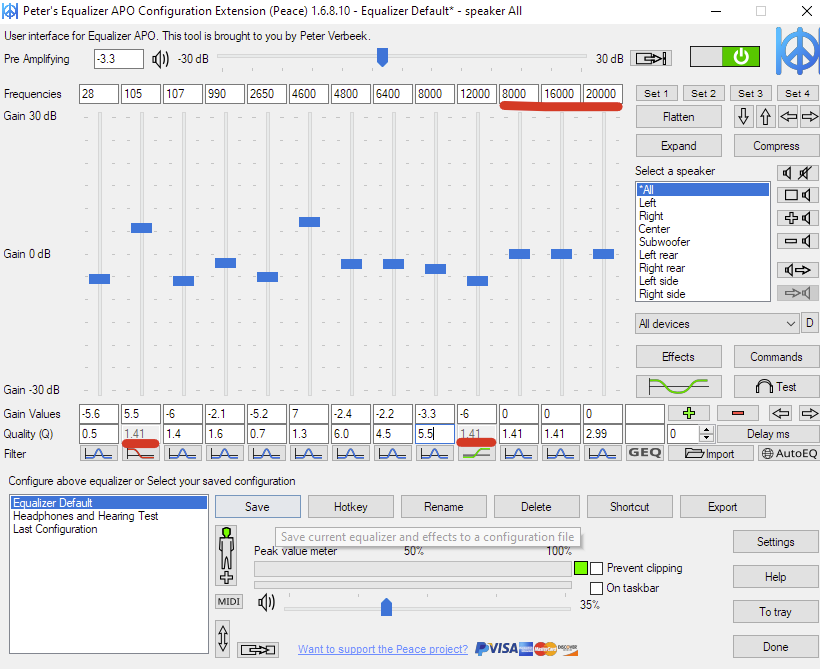Click the Expand button
Screen dimensions: 820x669
[x=678, y=146]
